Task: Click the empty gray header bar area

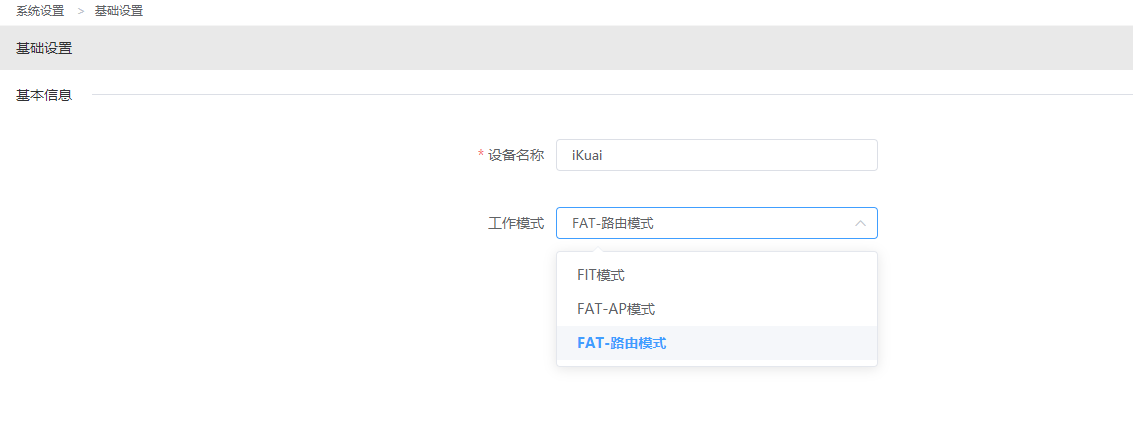Action: (578, 48)
